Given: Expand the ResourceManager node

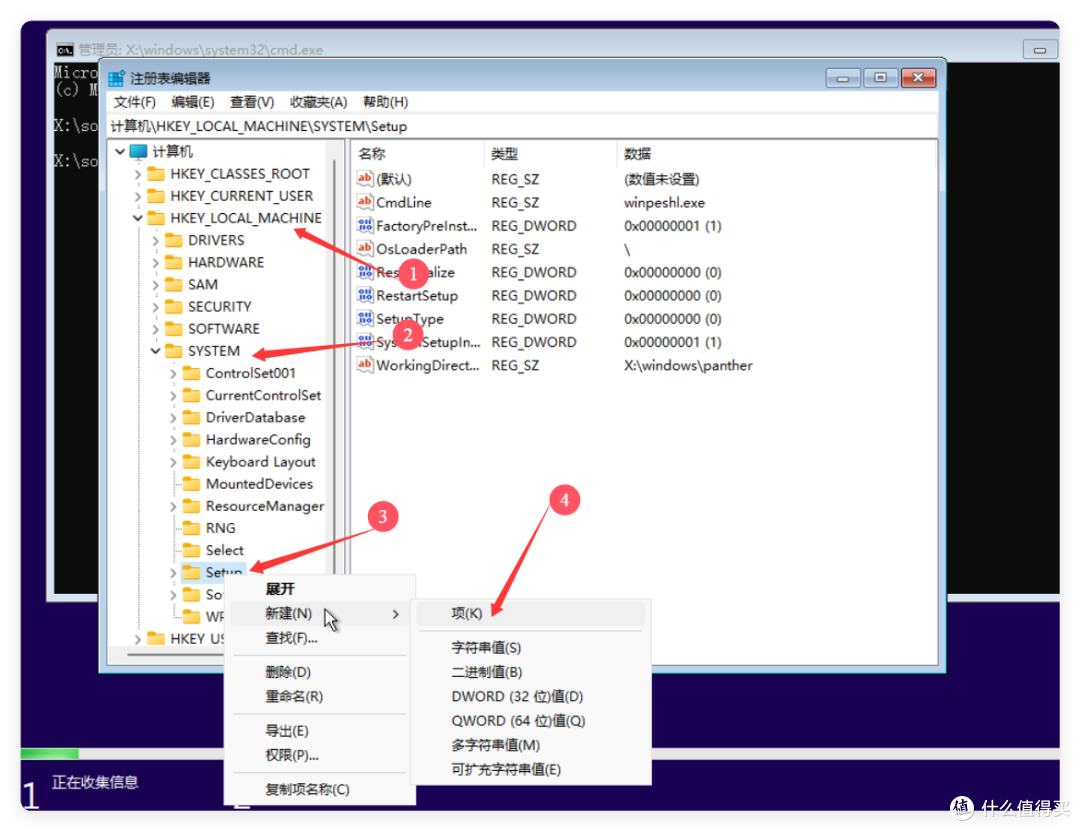Looking at the screenshot, I should click(x=173, y=506).
